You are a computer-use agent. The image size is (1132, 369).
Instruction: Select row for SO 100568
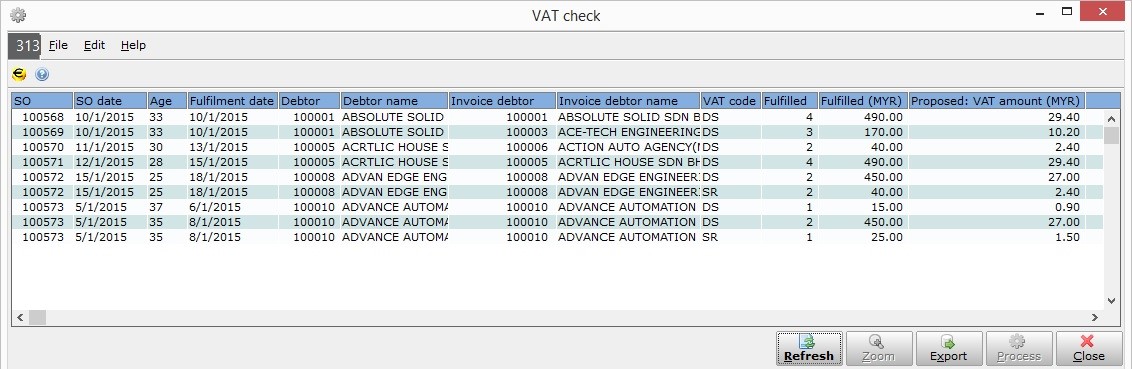(557, 116)
